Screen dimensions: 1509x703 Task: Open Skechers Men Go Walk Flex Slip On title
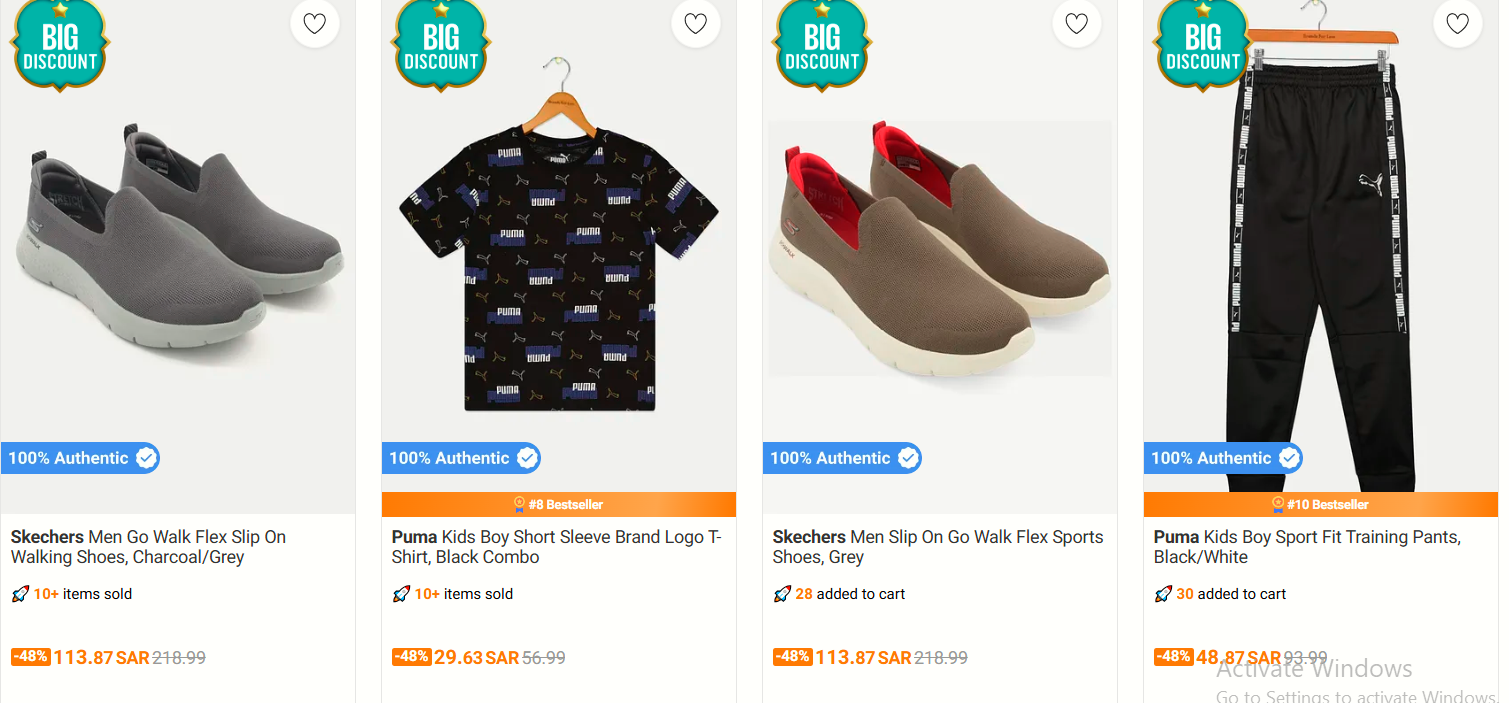point(149,547)
